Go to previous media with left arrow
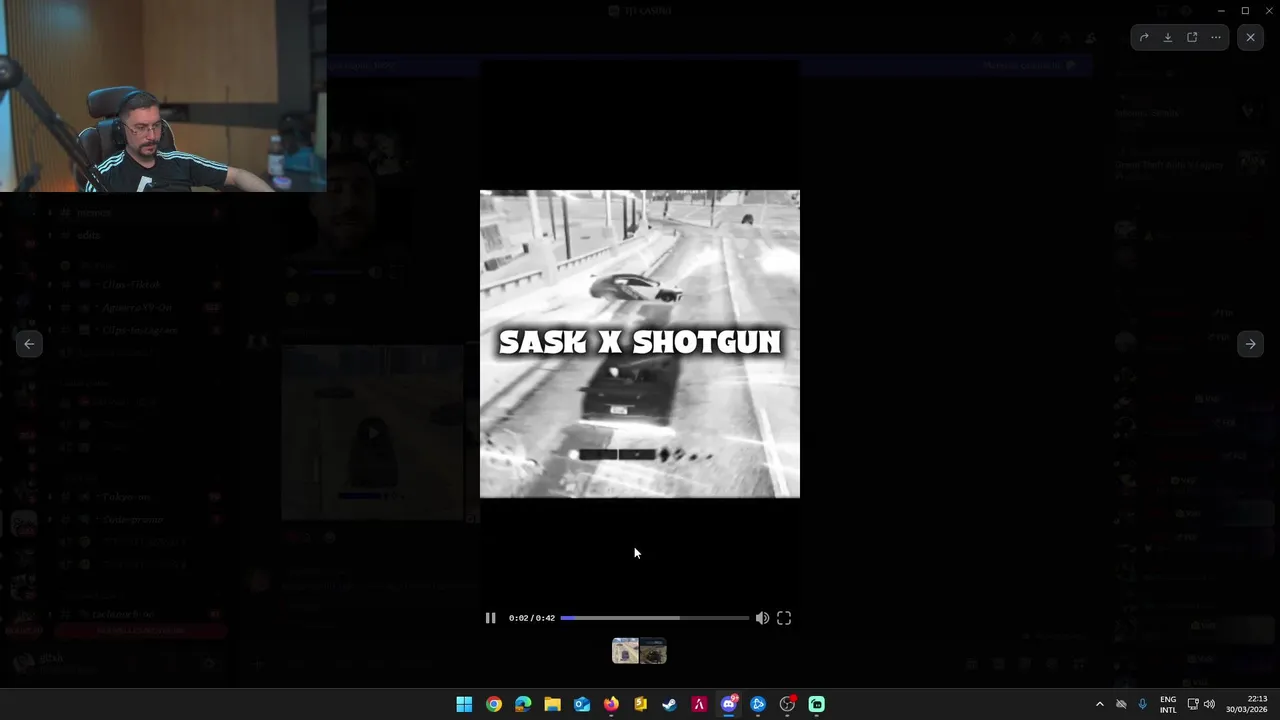1280x720 pixels. [29, 344]
